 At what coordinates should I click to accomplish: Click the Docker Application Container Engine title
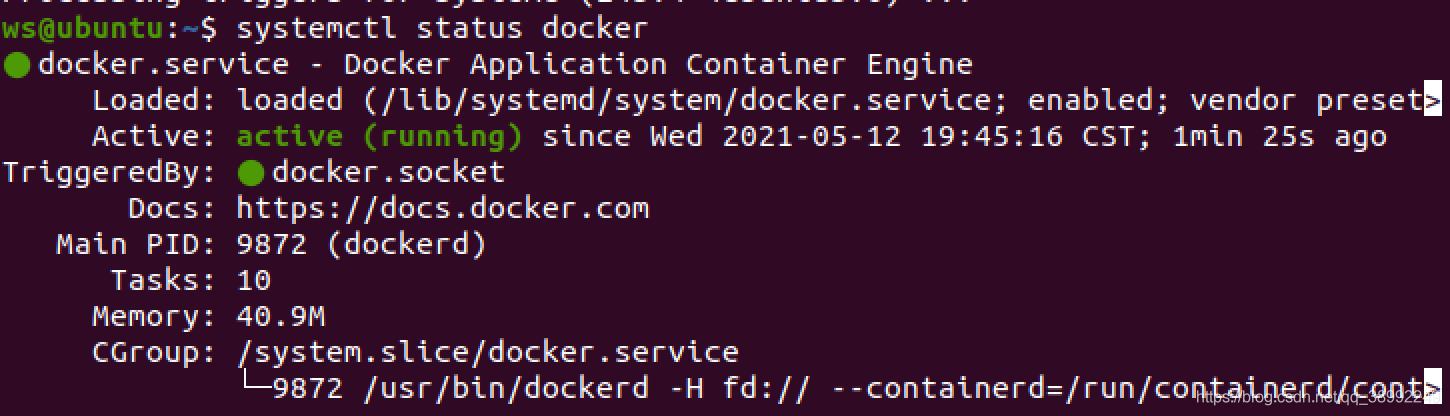click(658, 66)
